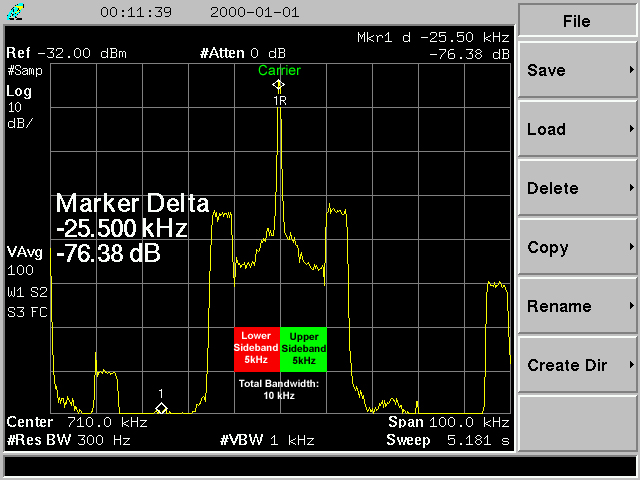The width and height of the screenshot is (640, 480).
Task: Select the Rename softkey
Action: [x=577, y=306]
